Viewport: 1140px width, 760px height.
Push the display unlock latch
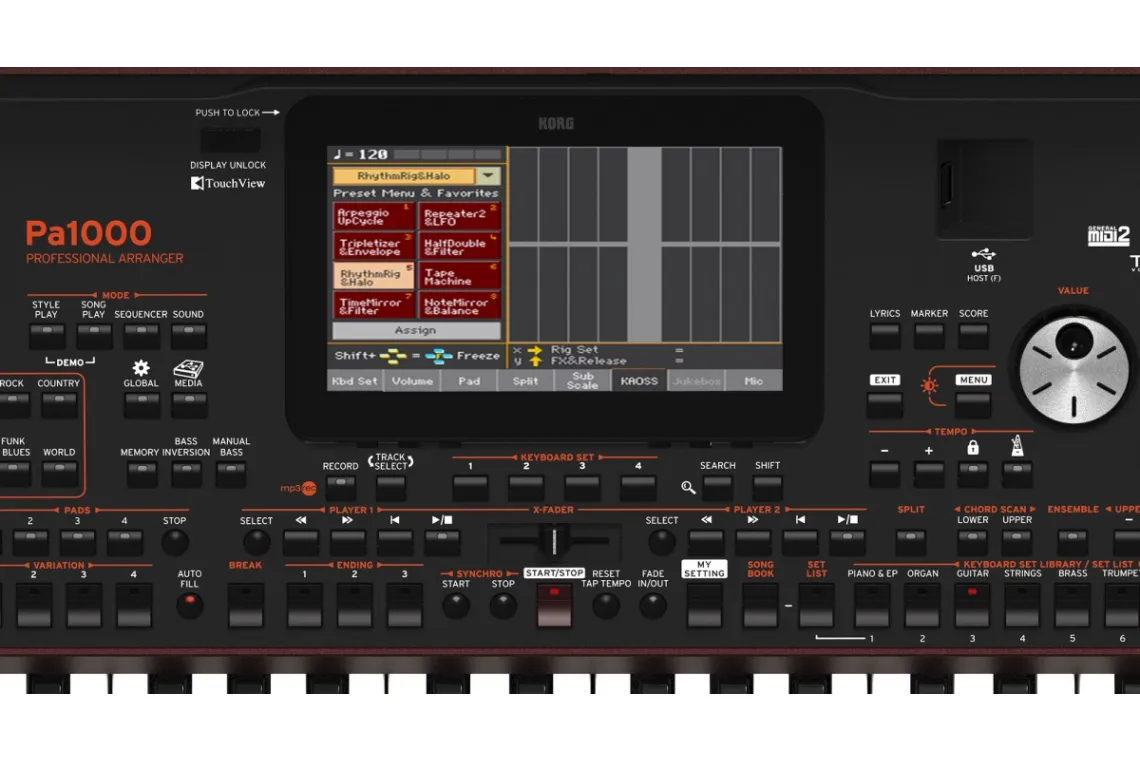point(230,140)
